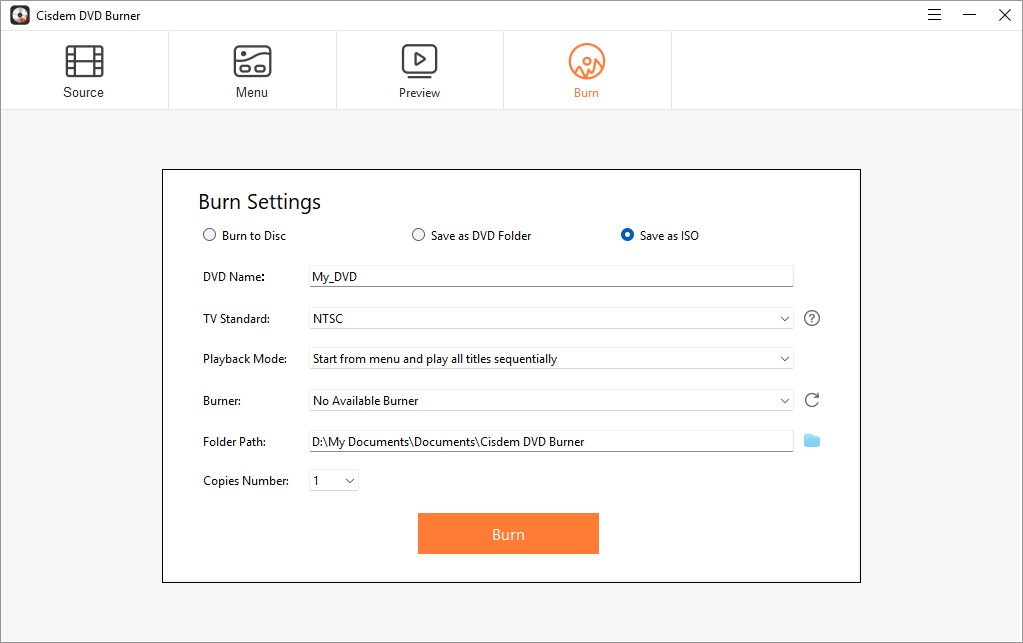This screenshot has width=1023, height=643.
Task: Edit the Folder Path field
Action: (551, 441)
